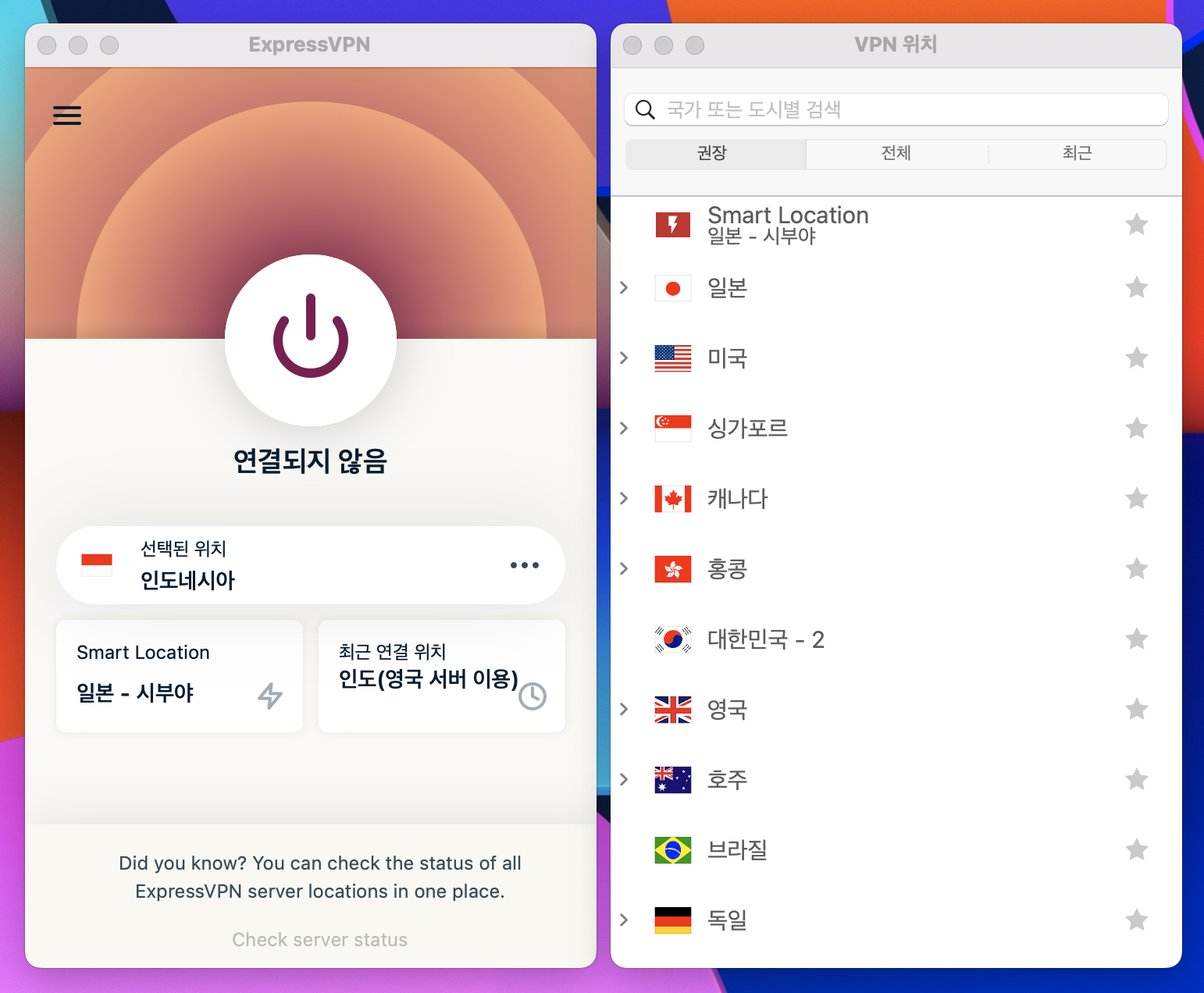The image size is (1204, 993).
Task: Focus the country or city search field
Action: tap(896, 109)
